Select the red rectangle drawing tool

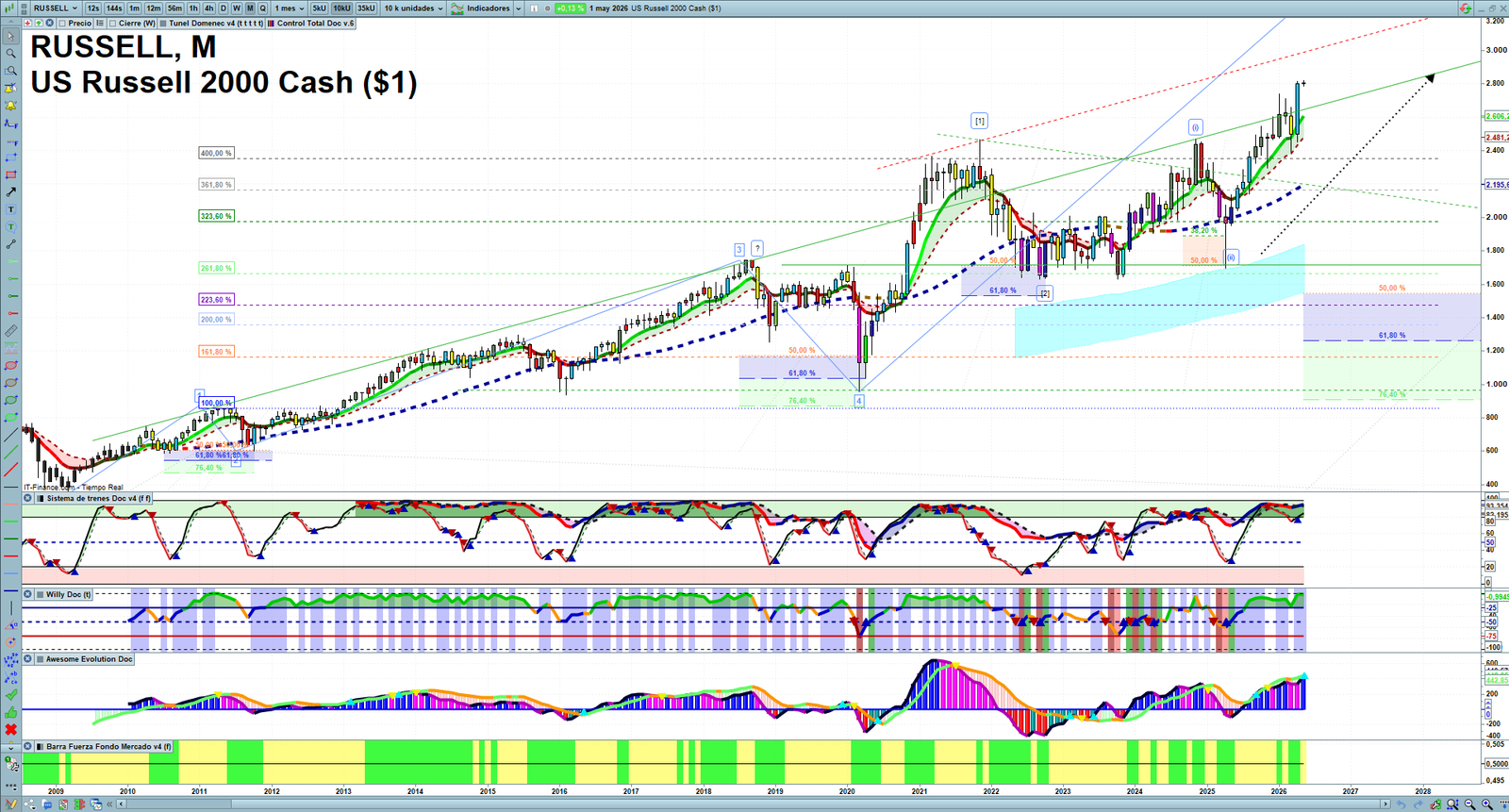pos(10,174)
